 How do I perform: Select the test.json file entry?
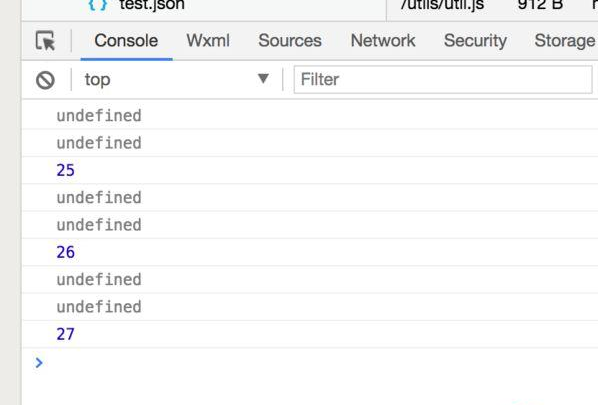point(152,5)
